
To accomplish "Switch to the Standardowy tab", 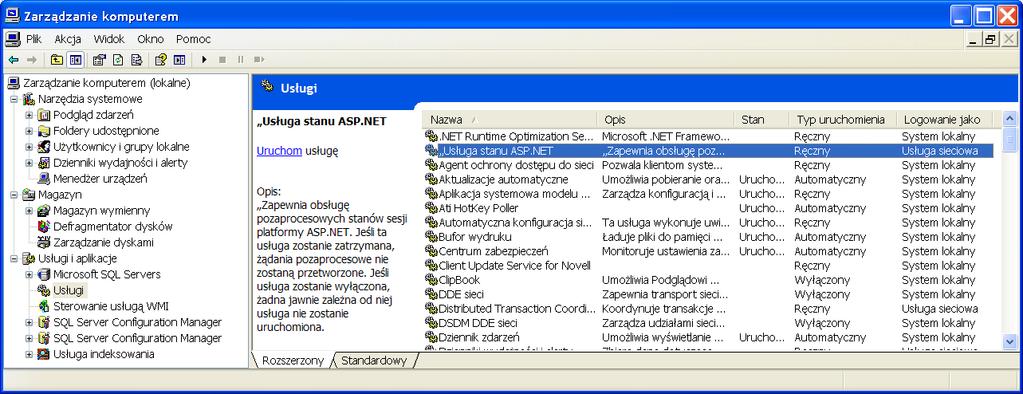I will [x=374, y=360].
